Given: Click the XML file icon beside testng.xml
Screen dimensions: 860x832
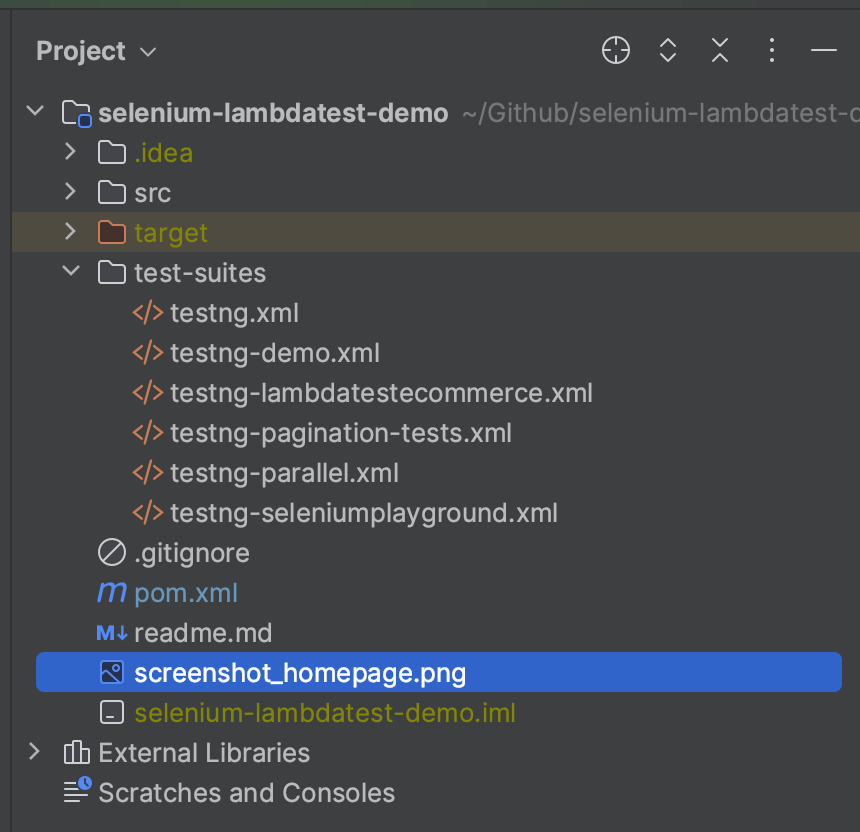Looking at the screenshot, I should 146,312.
